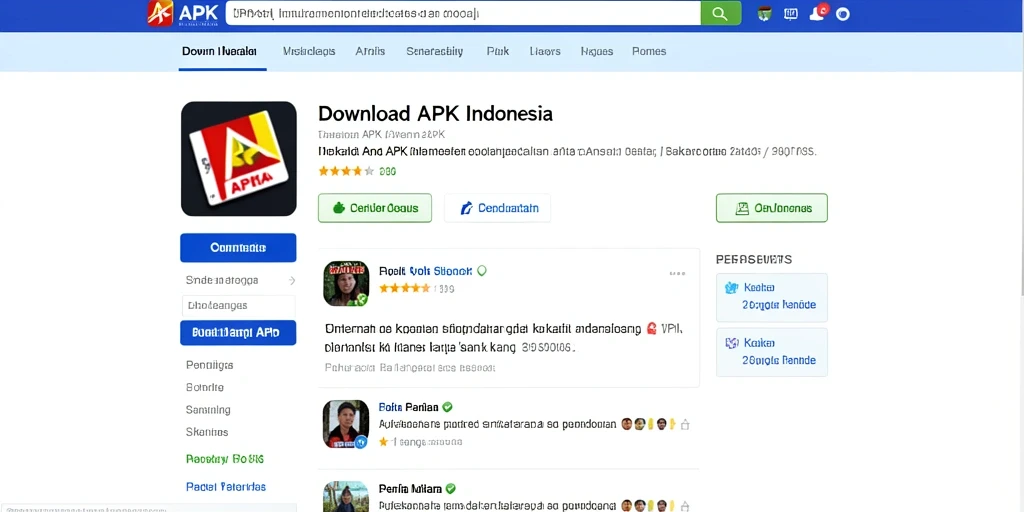This screenshot has width=1024, height=512.
Task: Open the second Kaaken 20ogate Ranode card
Action: point(772,352)
